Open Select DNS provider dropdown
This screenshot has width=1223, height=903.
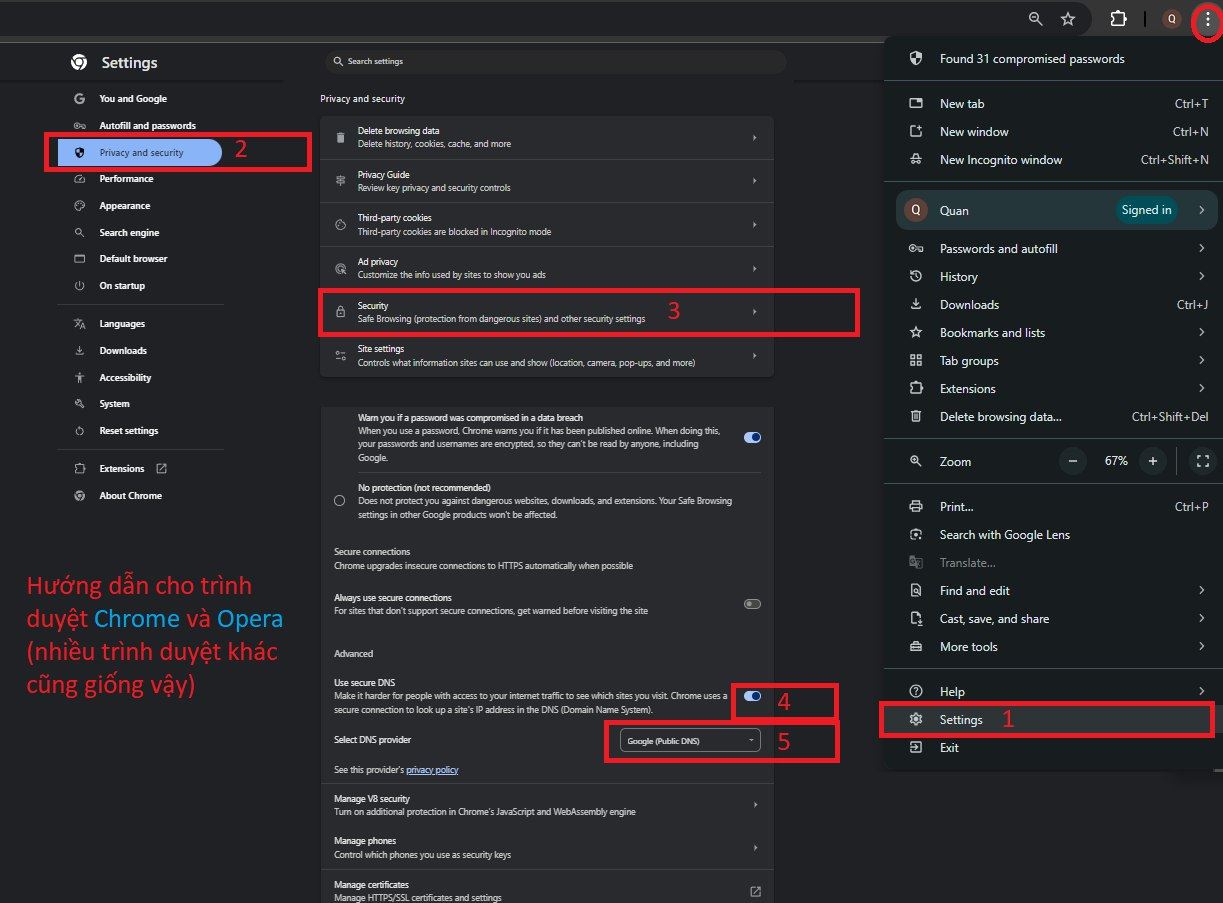pyautogui.click(x=690, y=740)
